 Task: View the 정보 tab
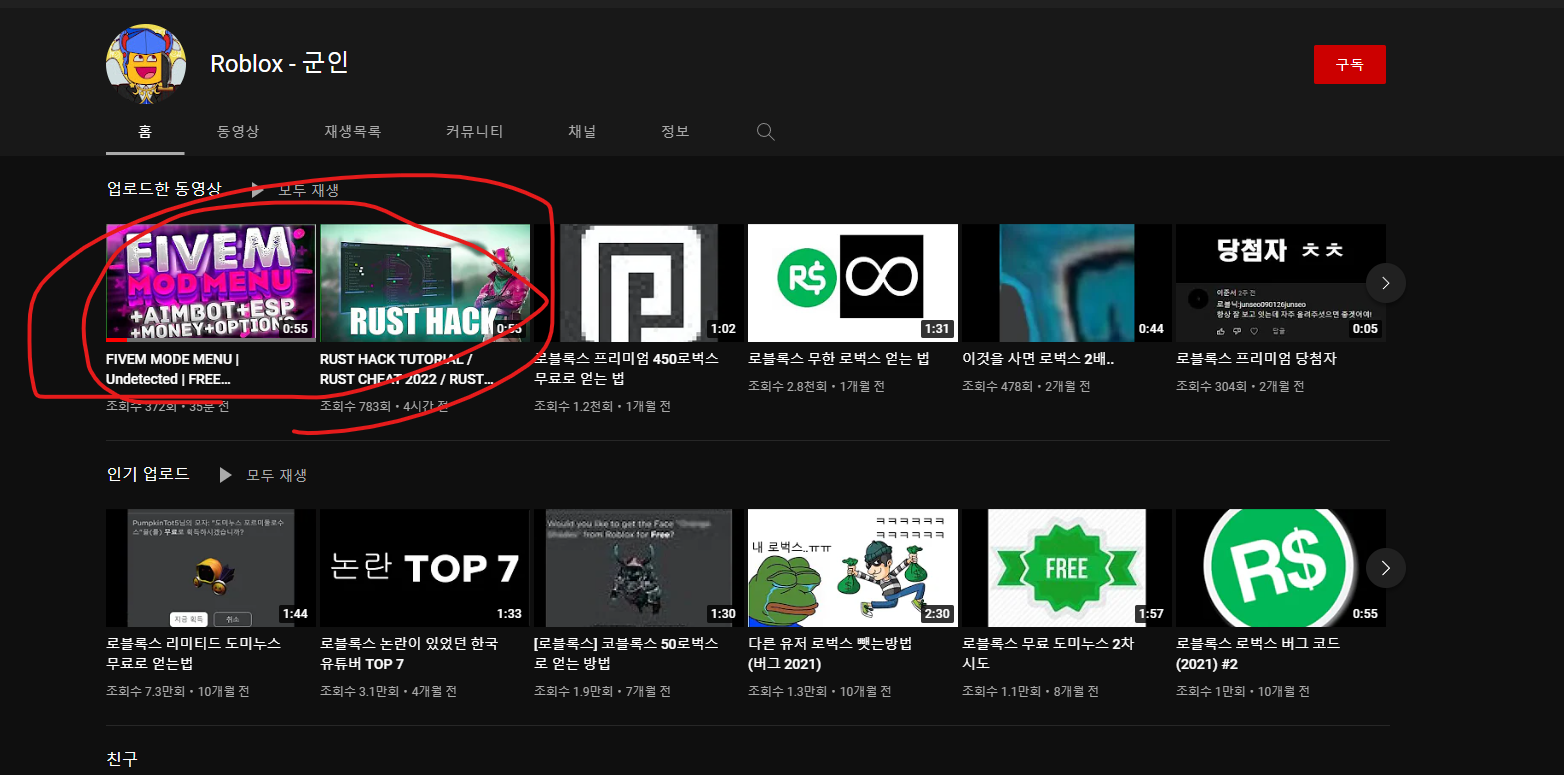(675, 131)
